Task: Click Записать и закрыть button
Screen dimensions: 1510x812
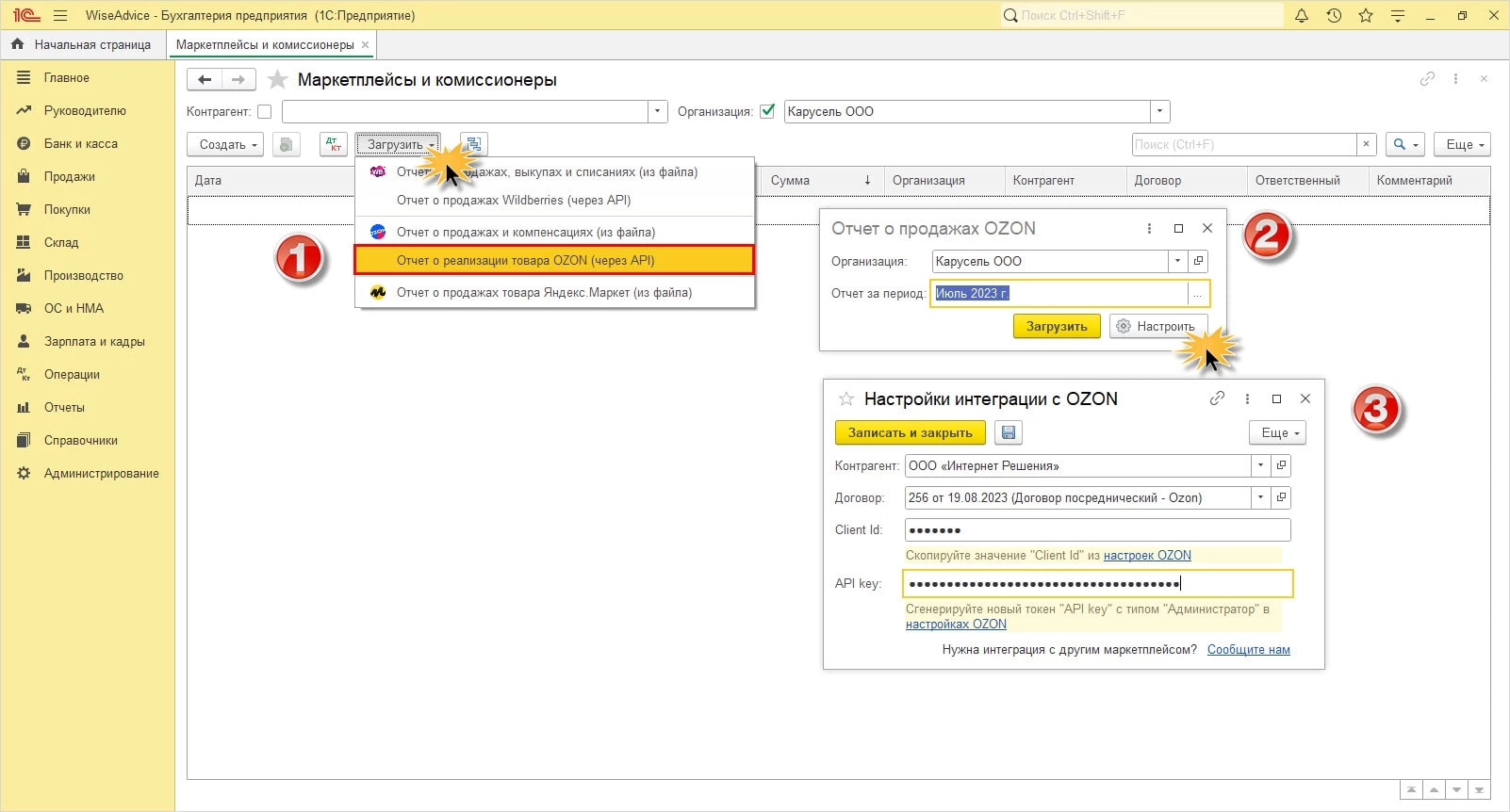Action: [911, 432]
